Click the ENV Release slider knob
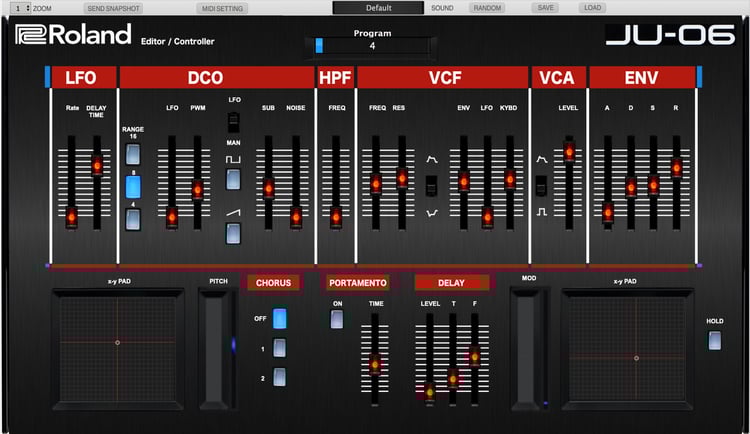Image resolution: width=750 pixels, height=434 pixels. (676, 168)
